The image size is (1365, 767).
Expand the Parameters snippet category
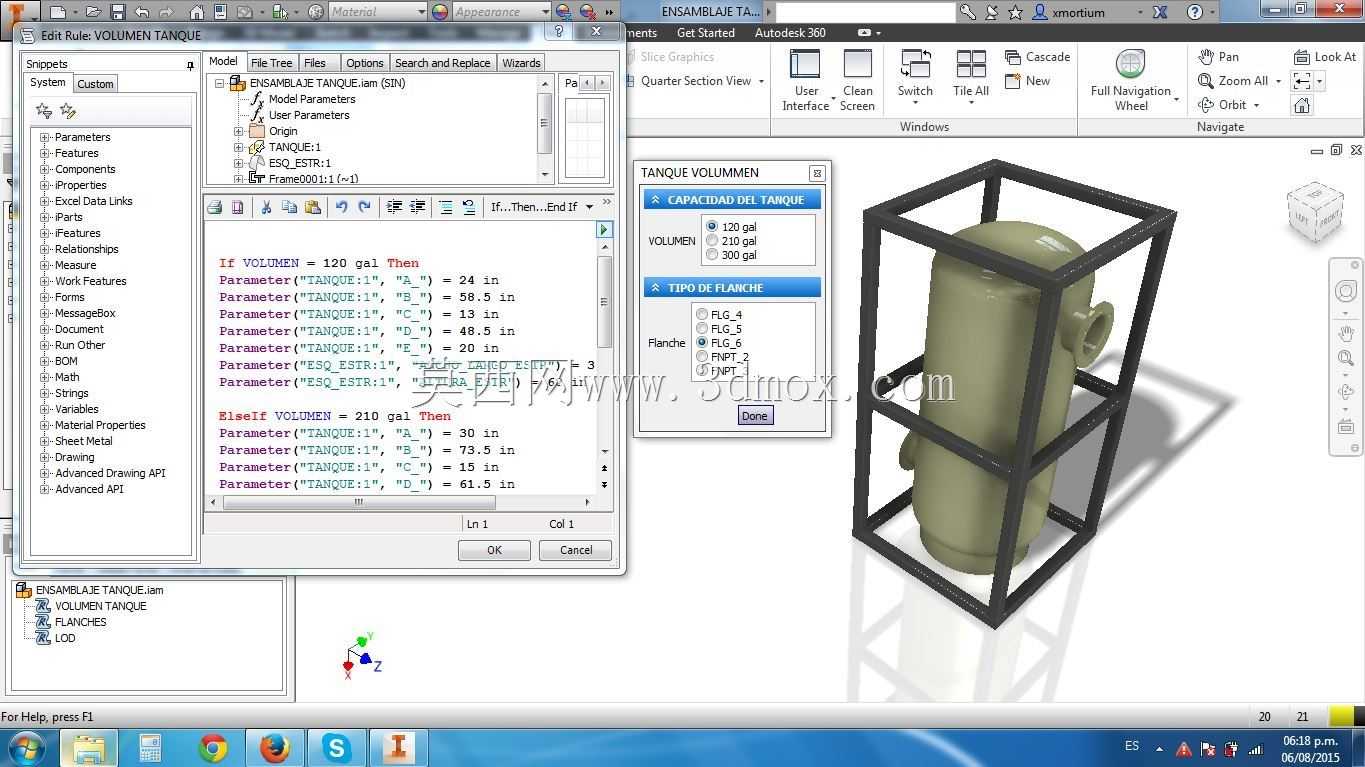(x=44, y=138)
